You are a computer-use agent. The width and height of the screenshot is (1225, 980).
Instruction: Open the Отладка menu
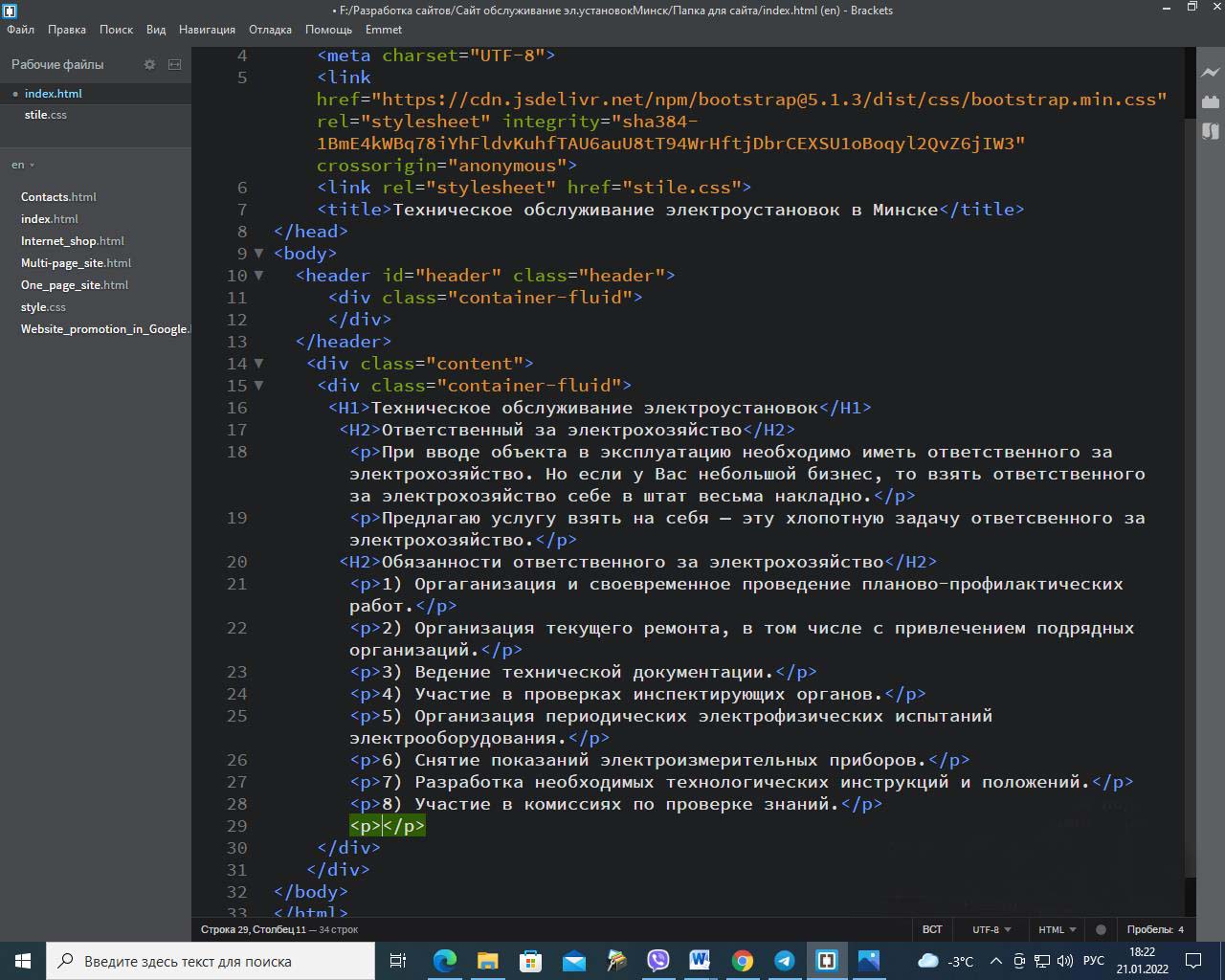tap(270, 30)
